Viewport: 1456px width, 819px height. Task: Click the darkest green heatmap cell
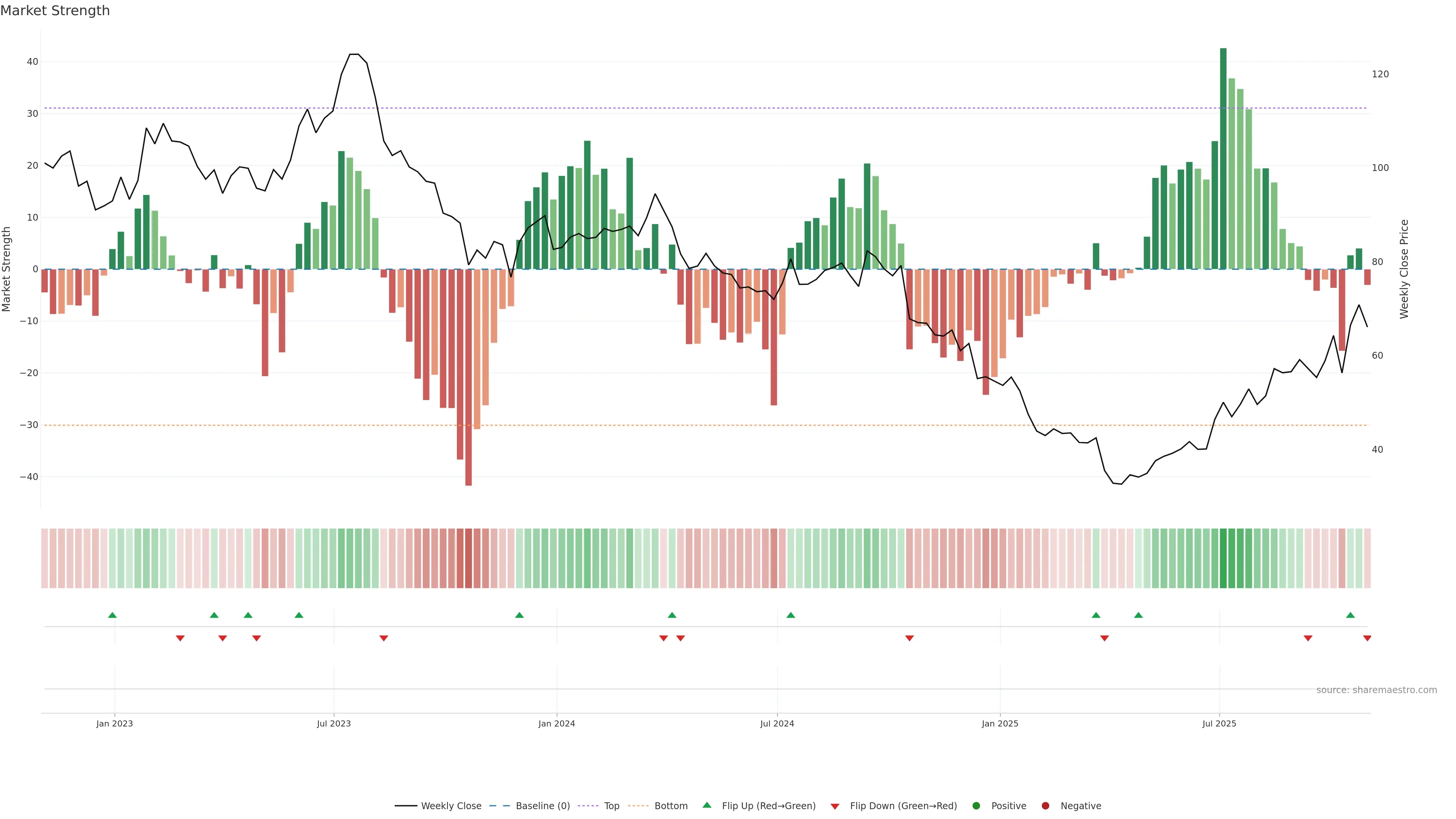1223,559
